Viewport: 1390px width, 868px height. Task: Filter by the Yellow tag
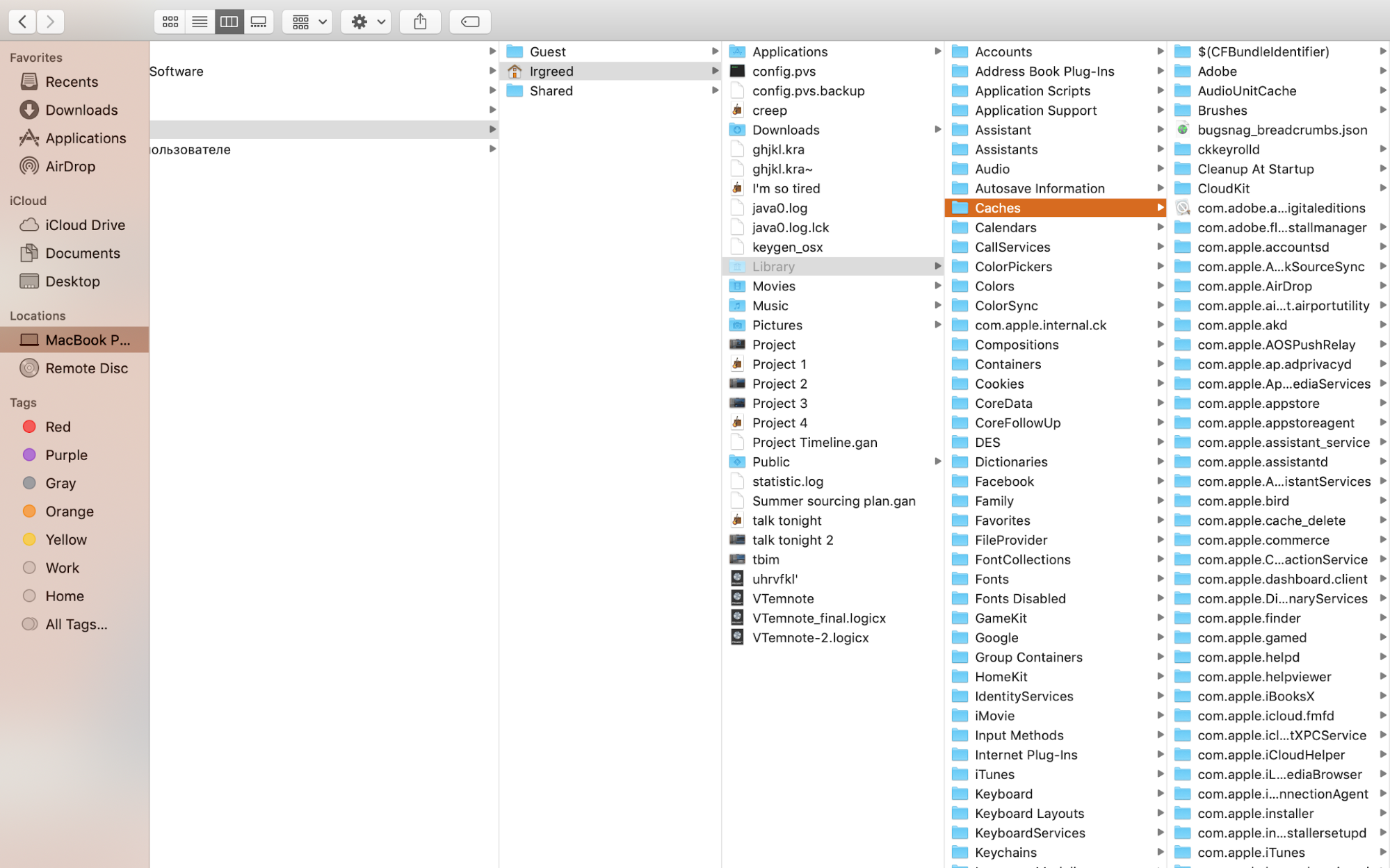tap(74, 540)
